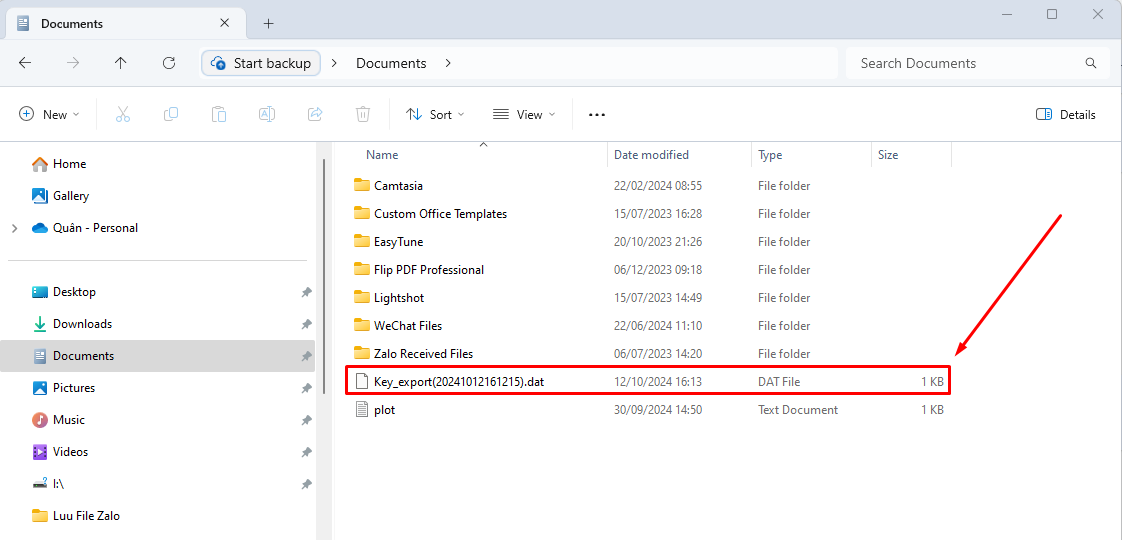The width and height of the screenshot is (1122, 540).
Task: Click the plot text document icon
Action: pos(362,410)
